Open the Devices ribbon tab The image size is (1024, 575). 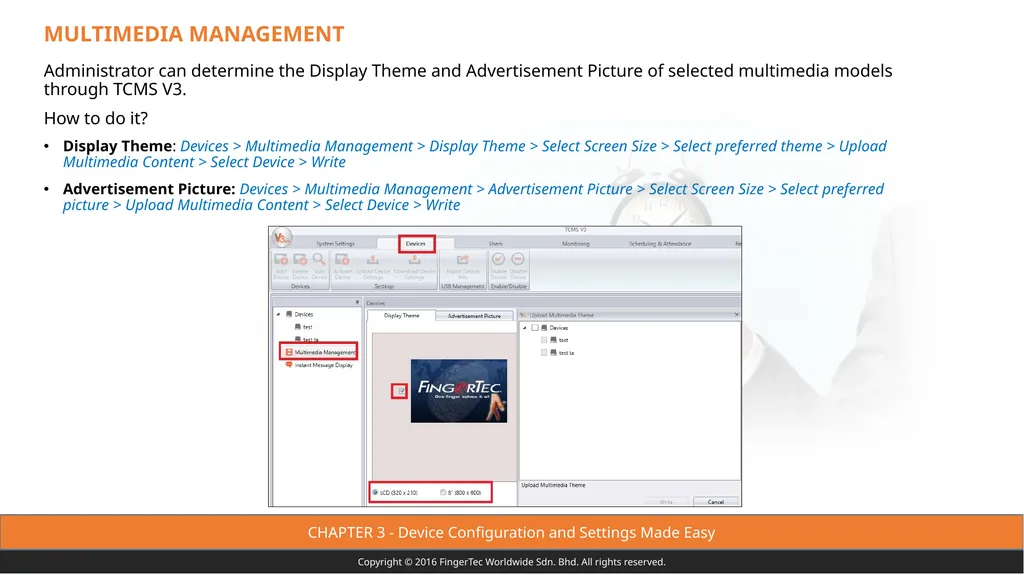pyautogui.click(x=415, y=244)
